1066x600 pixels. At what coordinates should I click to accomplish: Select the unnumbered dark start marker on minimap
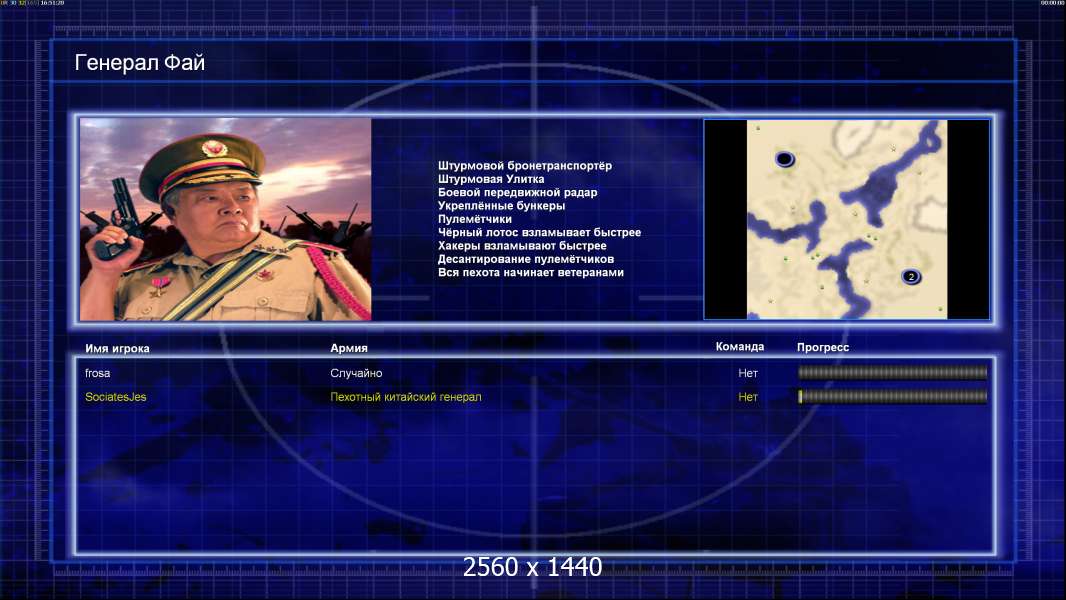[x=785, y=159]
